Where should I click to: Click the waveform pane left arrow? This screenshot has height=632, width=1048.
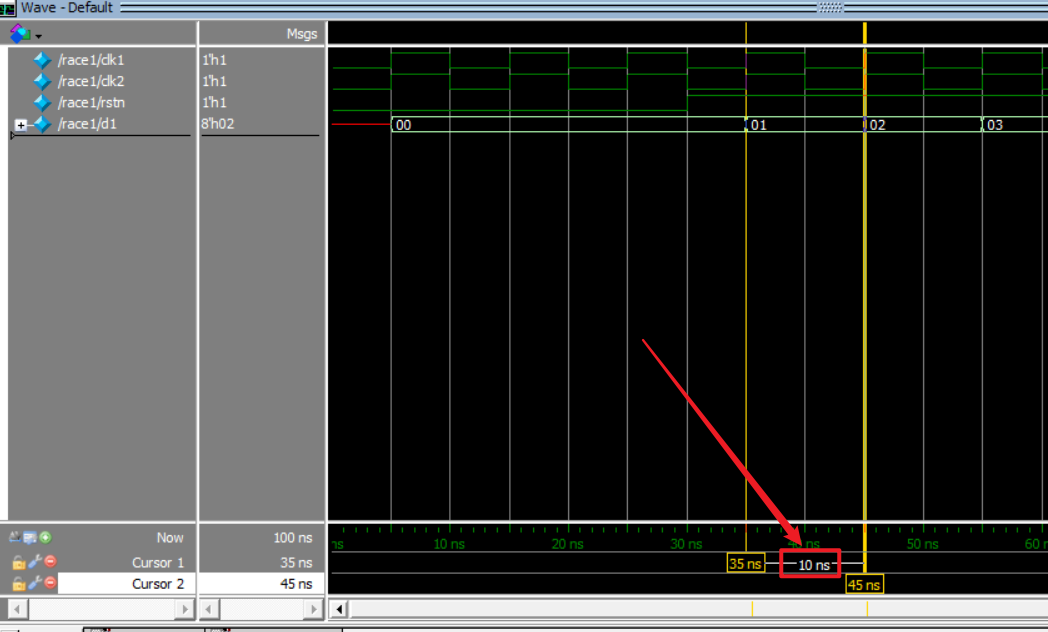(x=339, y=609)
